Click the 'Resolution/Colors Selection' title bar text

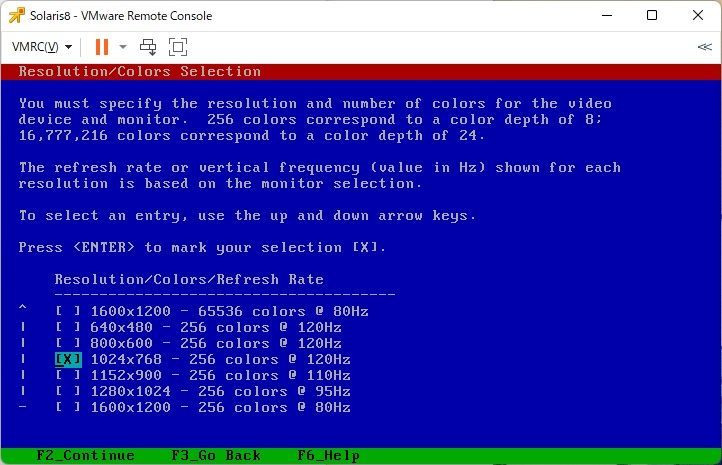(x=140, y=72)
